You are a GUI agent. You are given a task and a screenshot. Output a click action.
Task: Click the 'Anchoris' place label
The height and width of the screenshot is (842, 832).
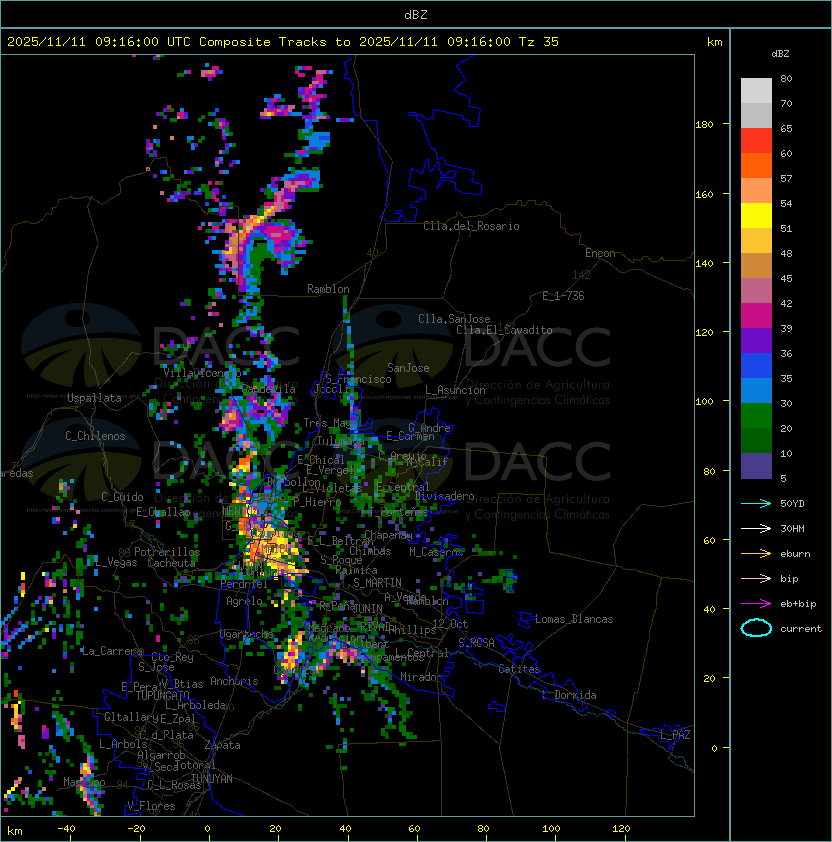coord(234,681)
